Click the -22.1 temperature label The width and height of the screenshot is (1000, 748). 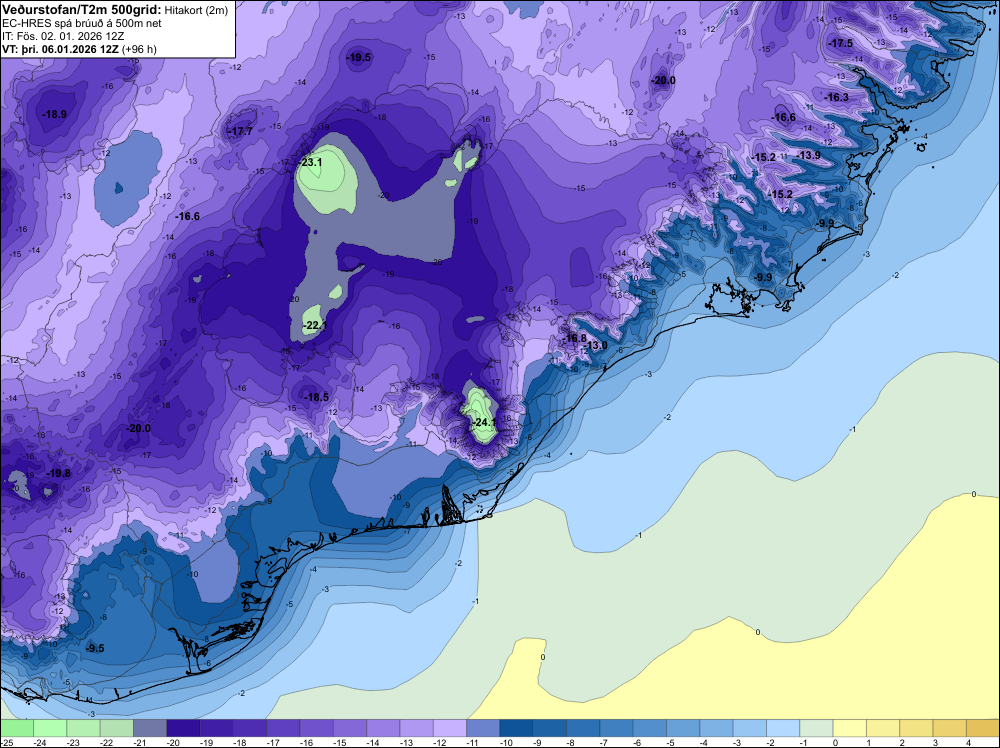(x=316, y=326)
